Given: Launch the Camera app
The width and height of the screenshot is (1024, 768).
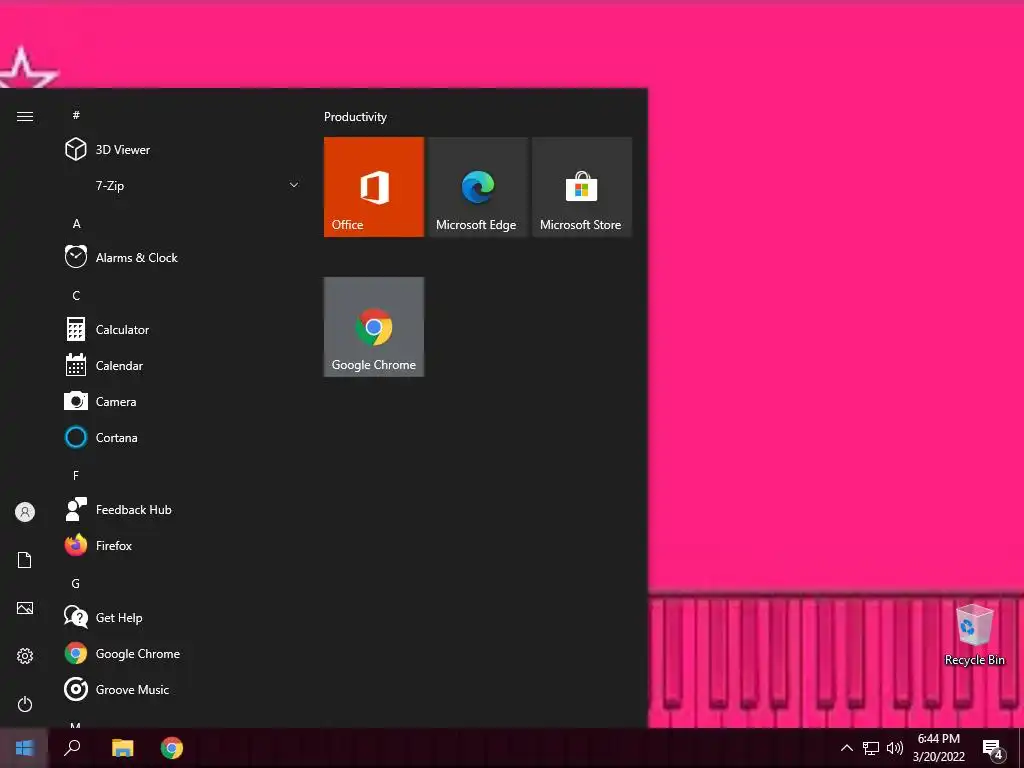Looking at the screenshot, I should click(x=183, y=402).
